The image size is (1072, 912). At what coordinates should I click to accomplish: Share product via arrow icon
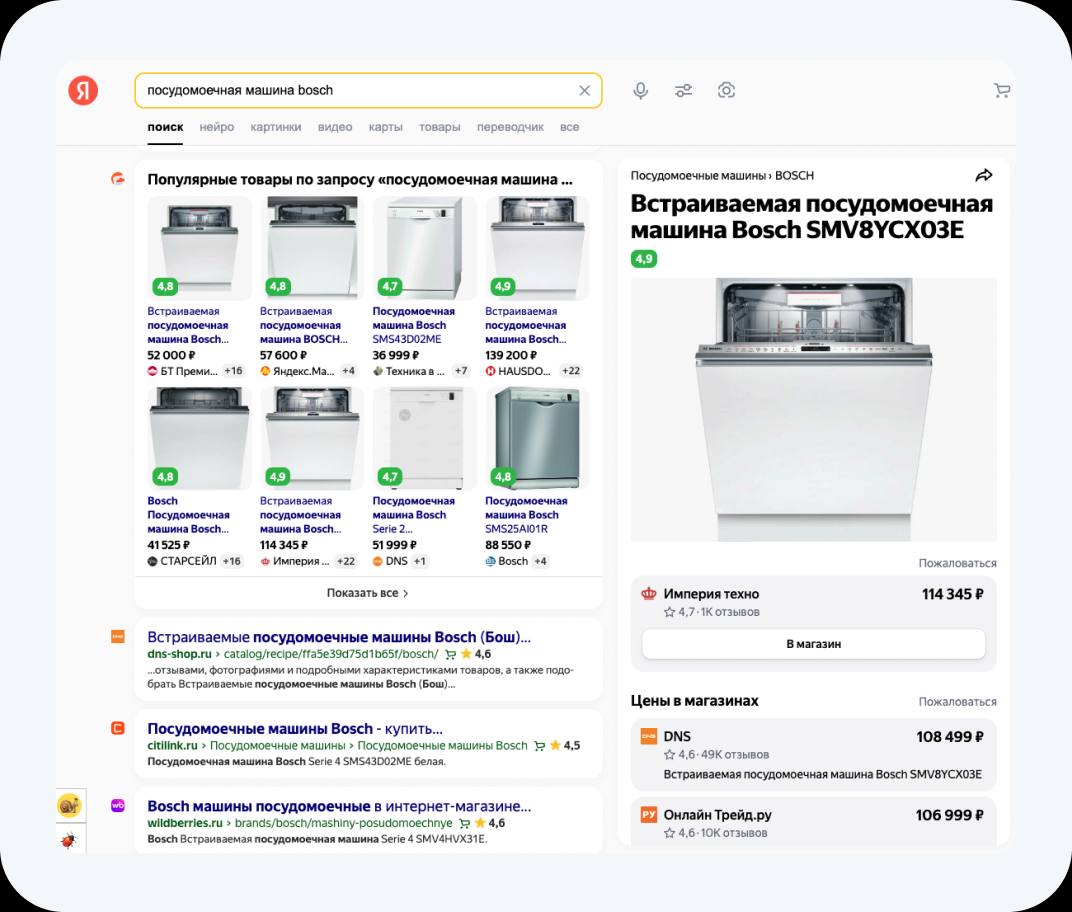(983, 176)
